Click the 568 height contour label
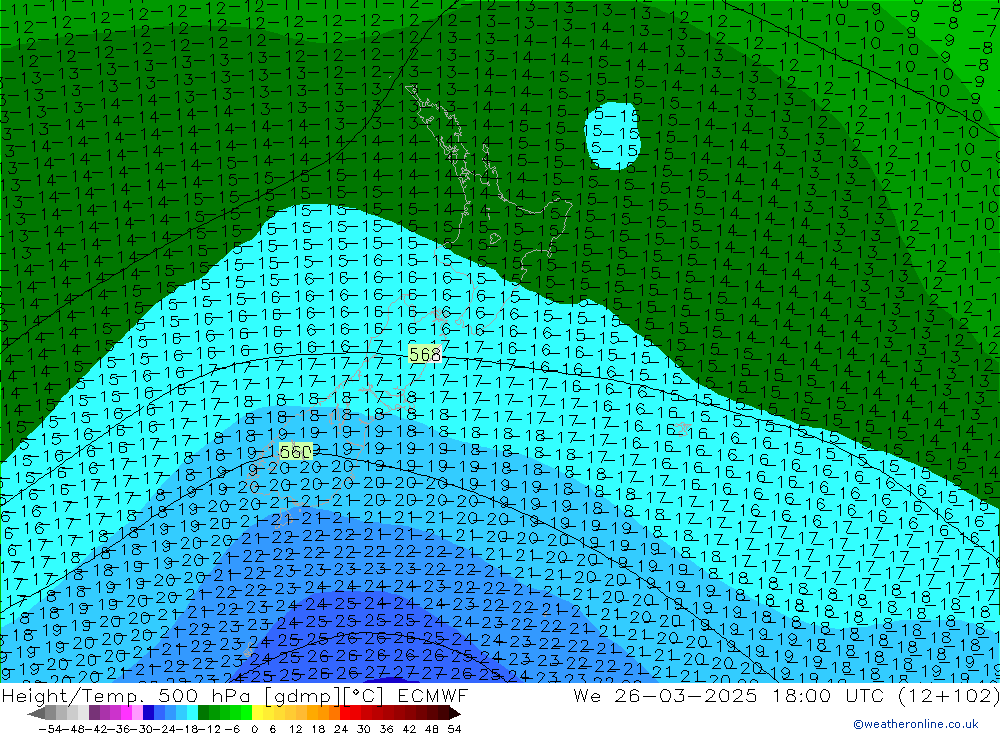The width and height of the screenshot is (1000, 733). 425,354
